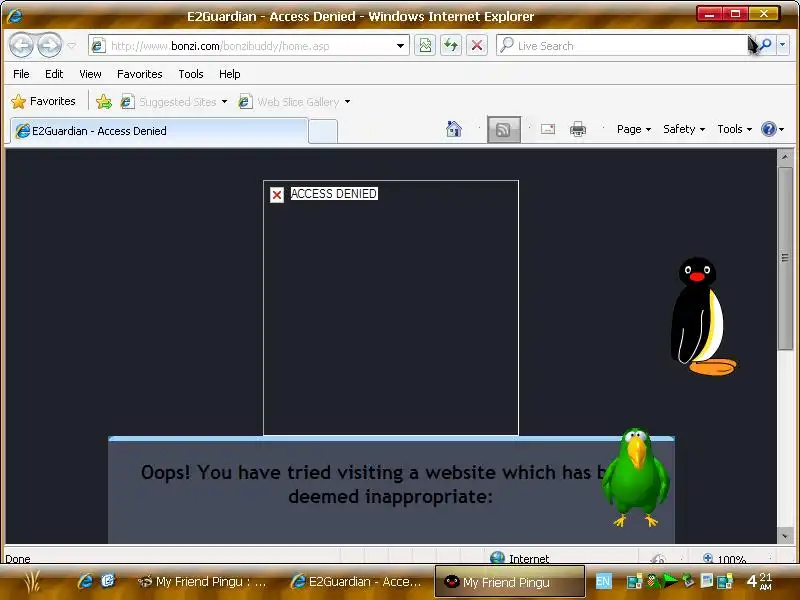
Task: Click the second quick launch icon
Action: point(108,581)
